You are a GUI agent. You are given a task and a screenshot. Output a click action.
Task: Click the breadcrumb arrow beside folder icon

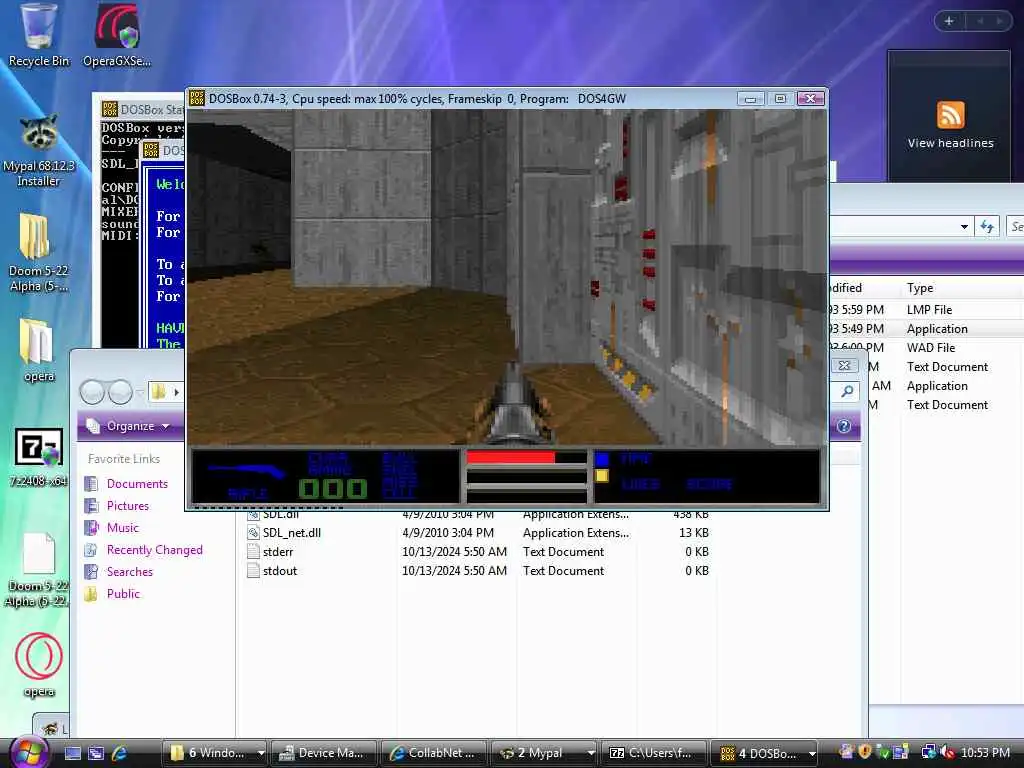[176, 392]
